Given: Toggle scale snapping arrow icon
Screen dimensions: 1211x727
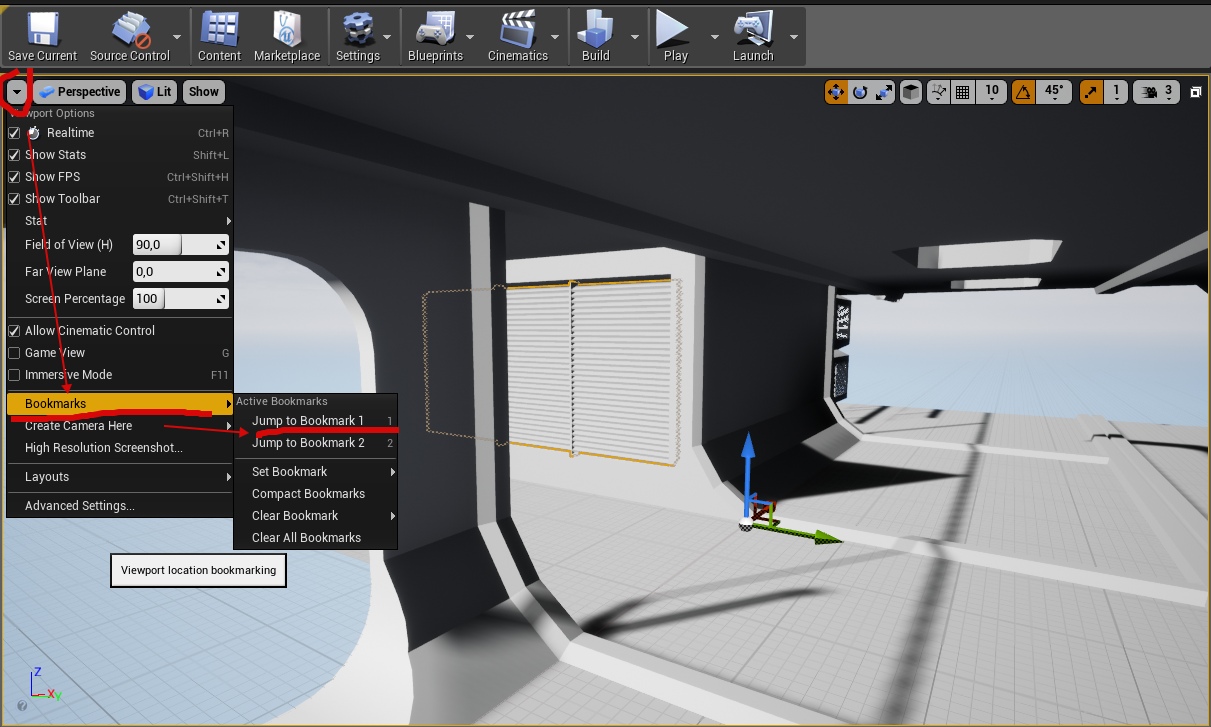Looking at the screenshot, I should point(1091,92).
